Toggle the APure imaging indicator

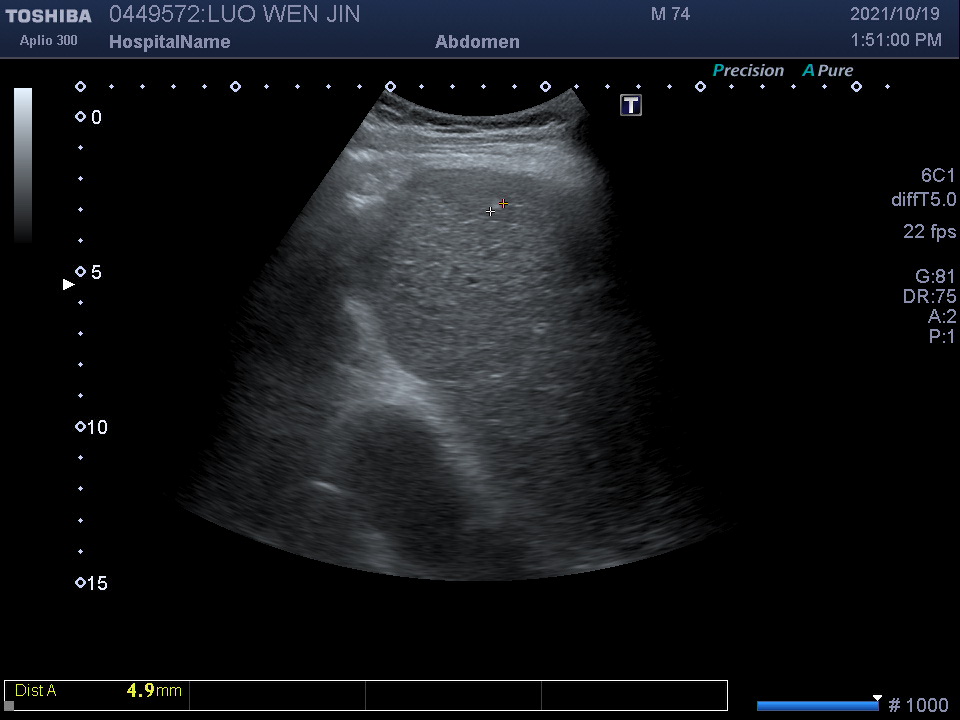[827, 70]
